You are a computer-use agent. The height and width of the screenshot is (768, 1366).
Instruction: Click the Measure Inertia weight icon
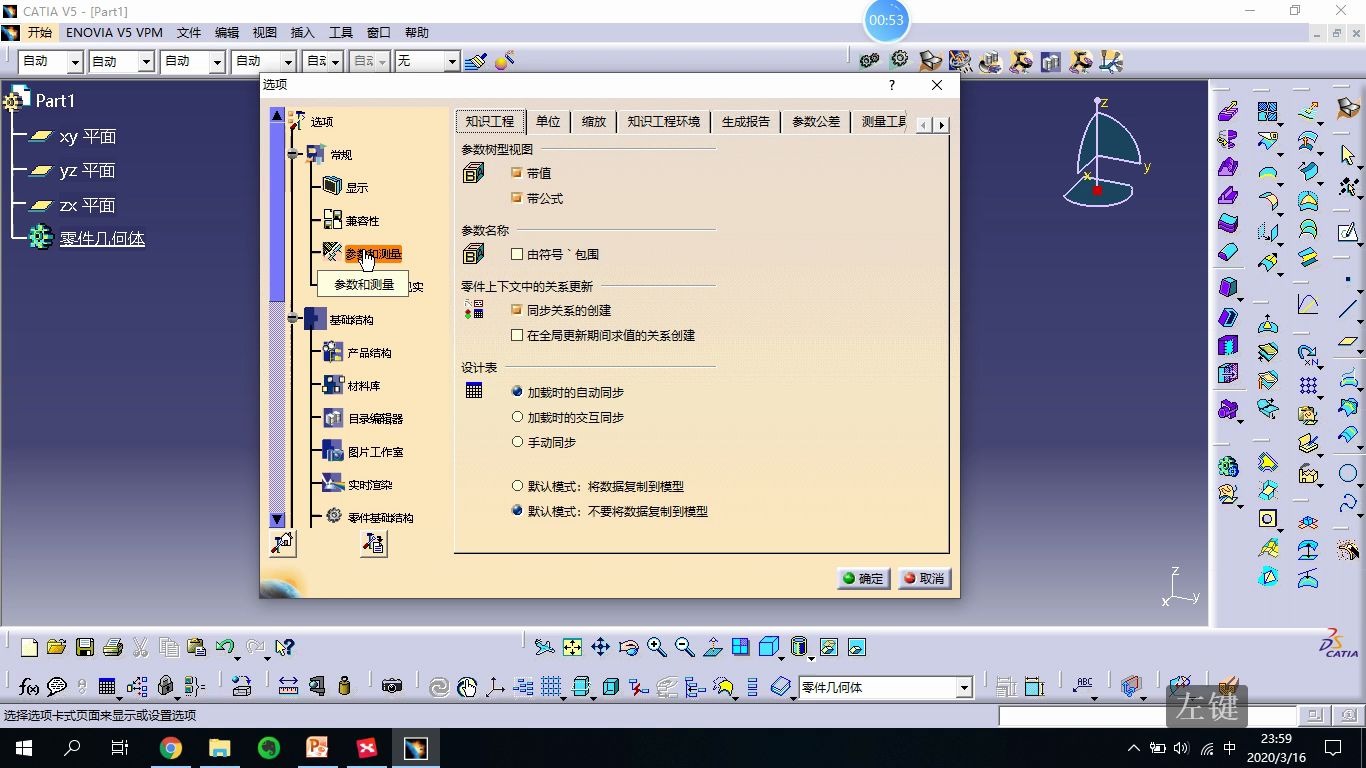pyautogui.click(x=345, y=686)
